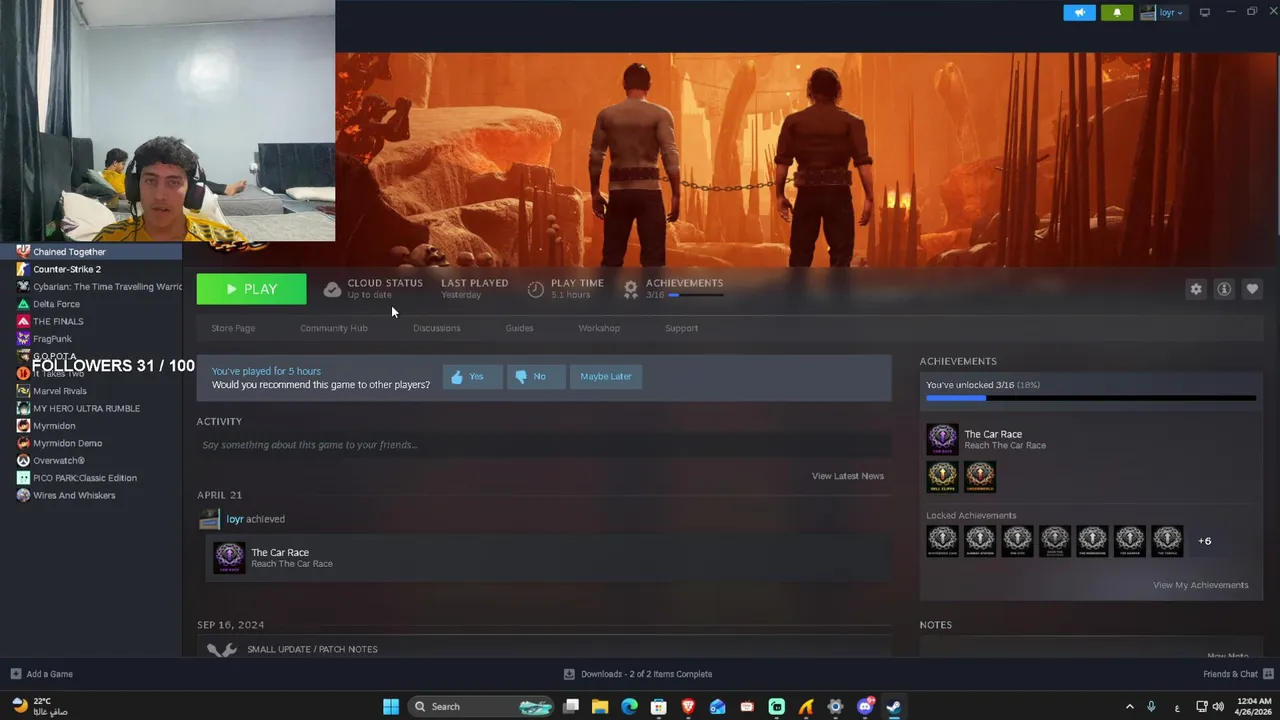Viewport: 1280px width, 720px height.
Task: Open File Explorer from the taskbar
Action: point(600,707)
